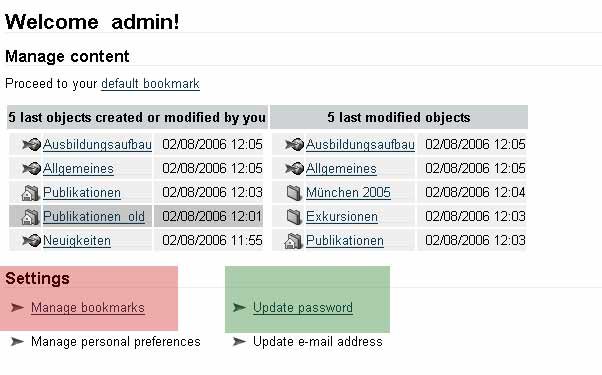
Task: Click house folder icon beside Publikationen in right table
Action: tap(294, 241)
